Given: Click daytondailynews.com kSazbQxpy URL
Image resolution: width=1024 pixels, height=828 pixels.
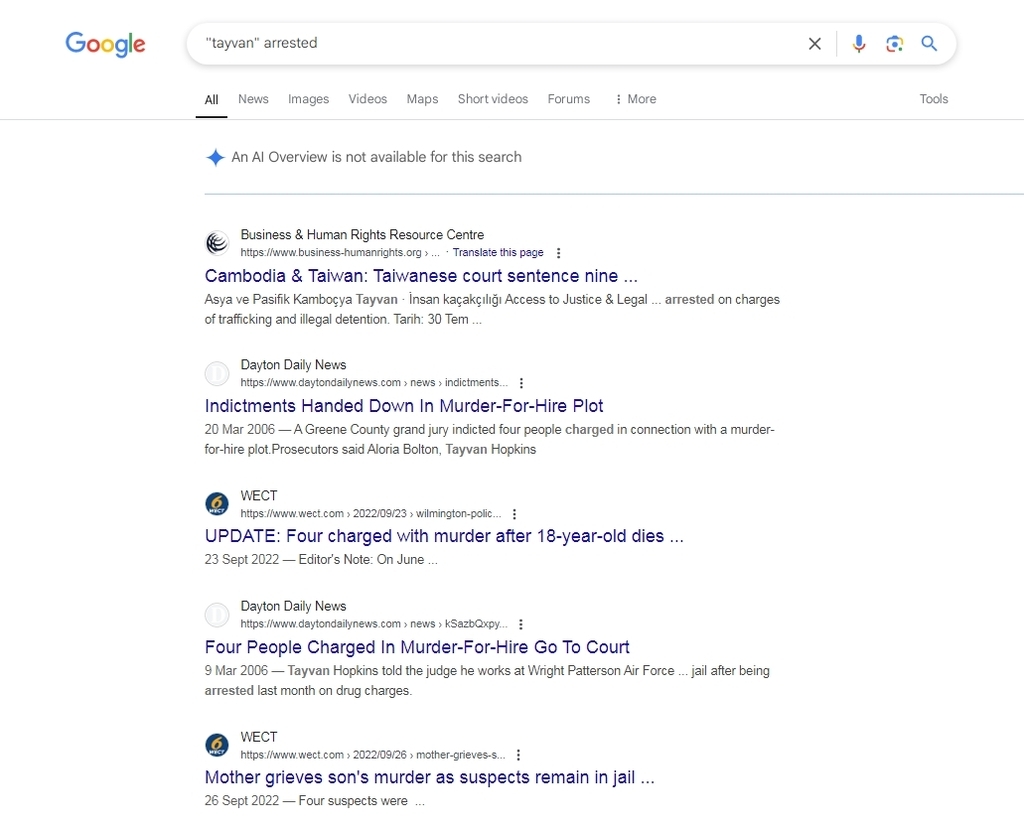Looking at the screenshot, I should pyautogui.click(x=374, y=624).
